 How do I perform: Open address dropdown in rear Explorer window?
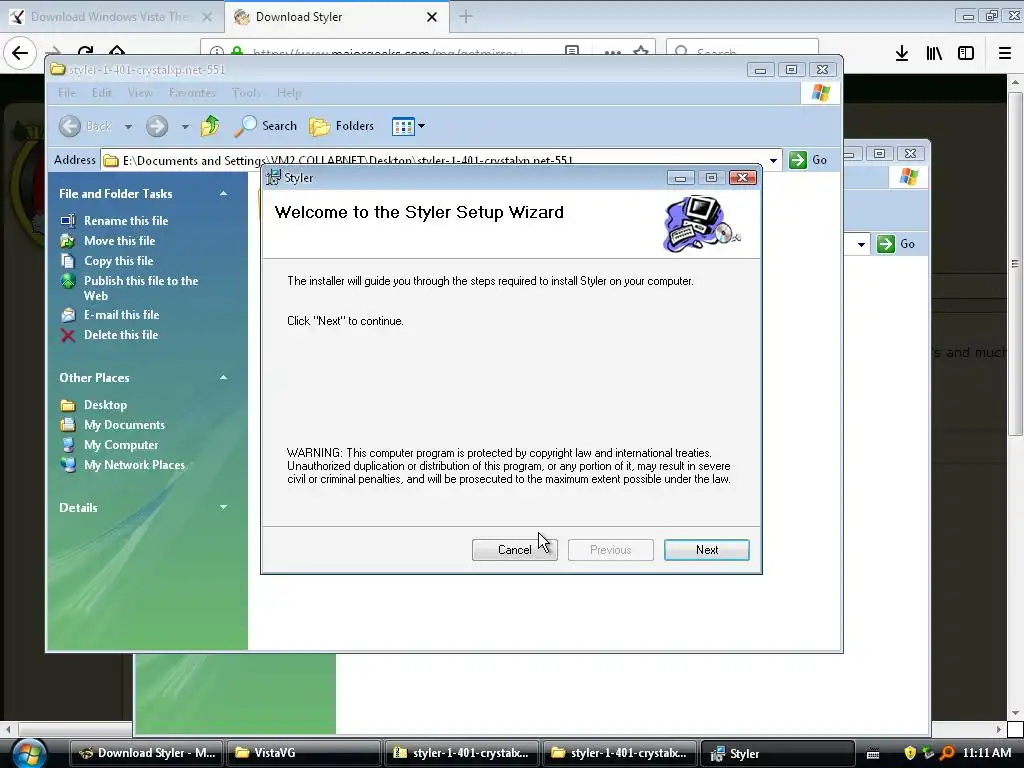861,244
